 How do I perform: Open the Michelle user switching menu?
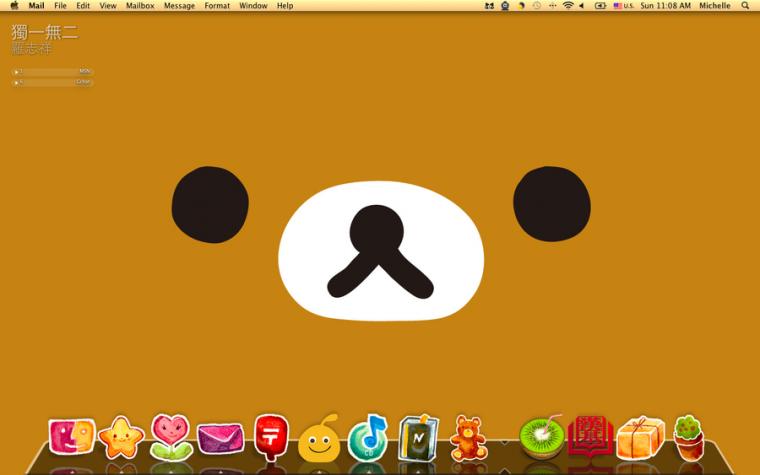(x=714, y=6)
